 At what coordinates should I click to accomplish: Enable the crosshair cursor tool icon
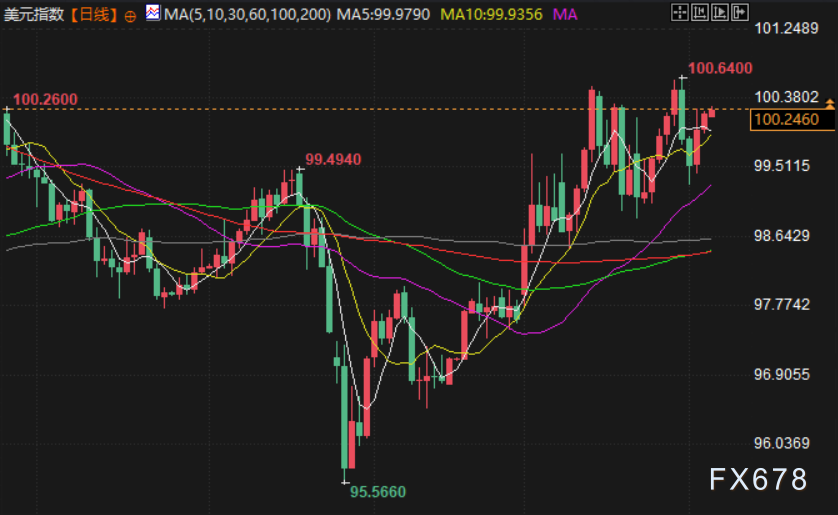click(x=679, y=13)
